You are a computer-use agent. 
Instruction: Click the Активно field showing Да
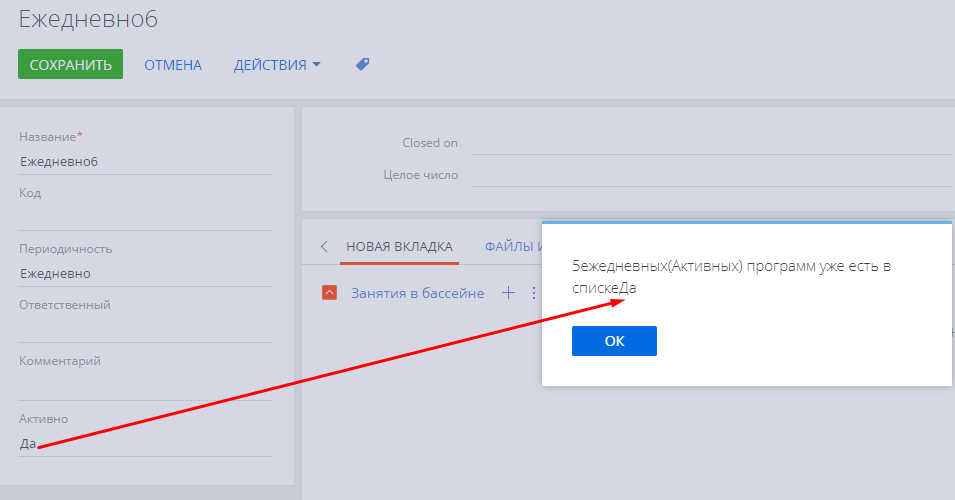(146, 444)
